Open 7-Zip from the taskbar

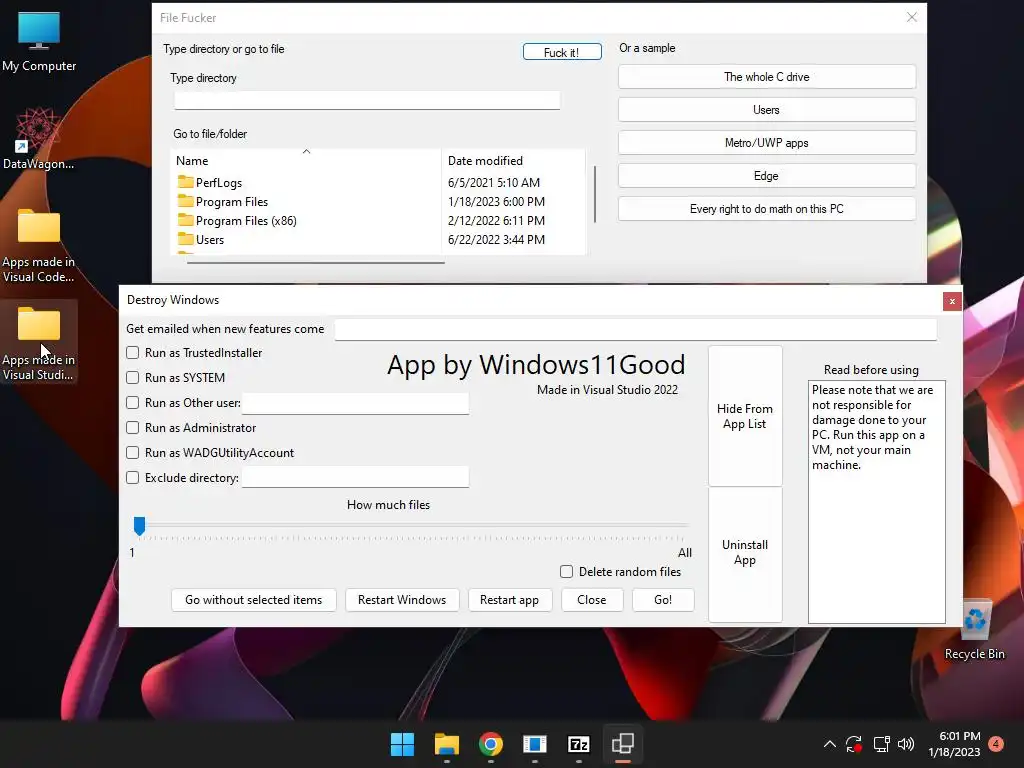click(x=579, y=744)
